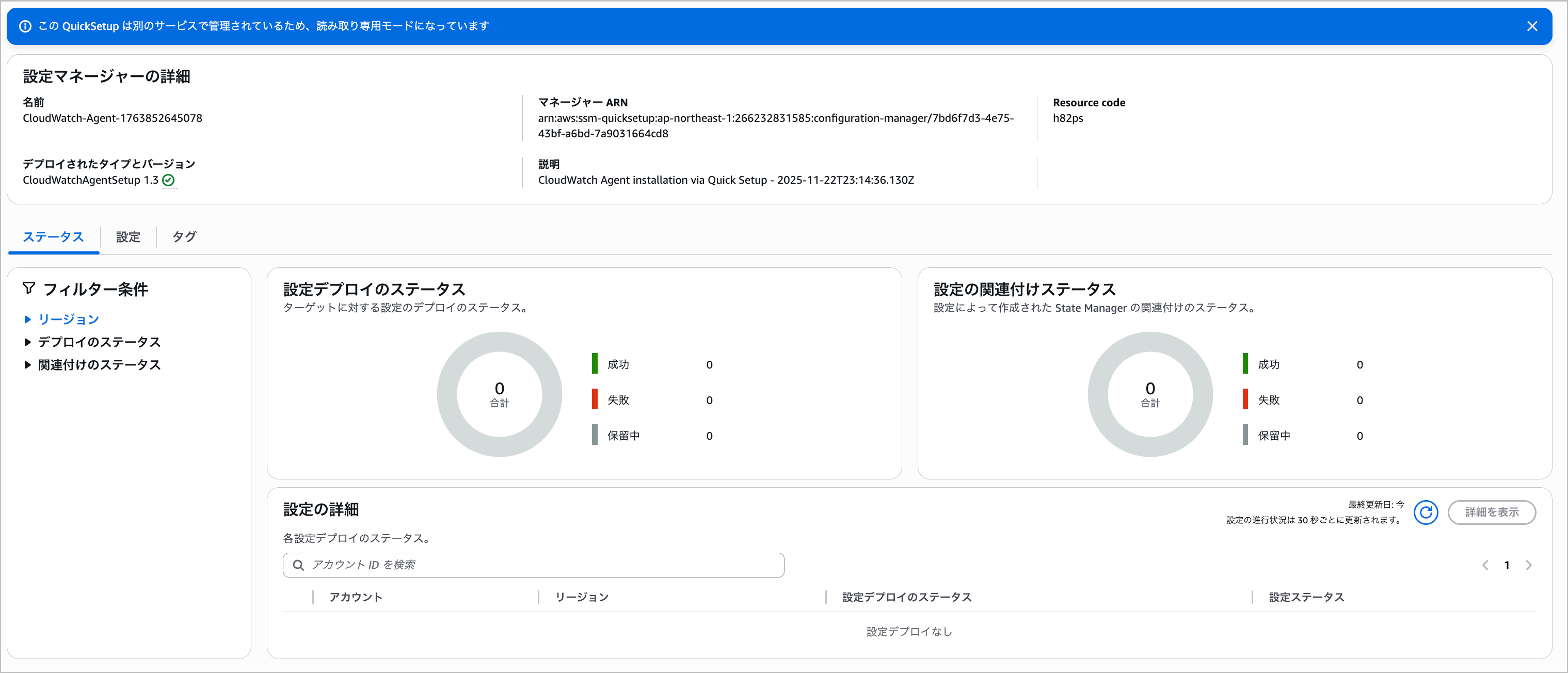Go to previous page arrow
The width and height of the screenshot is (1568, 673).
[1484, 565]
